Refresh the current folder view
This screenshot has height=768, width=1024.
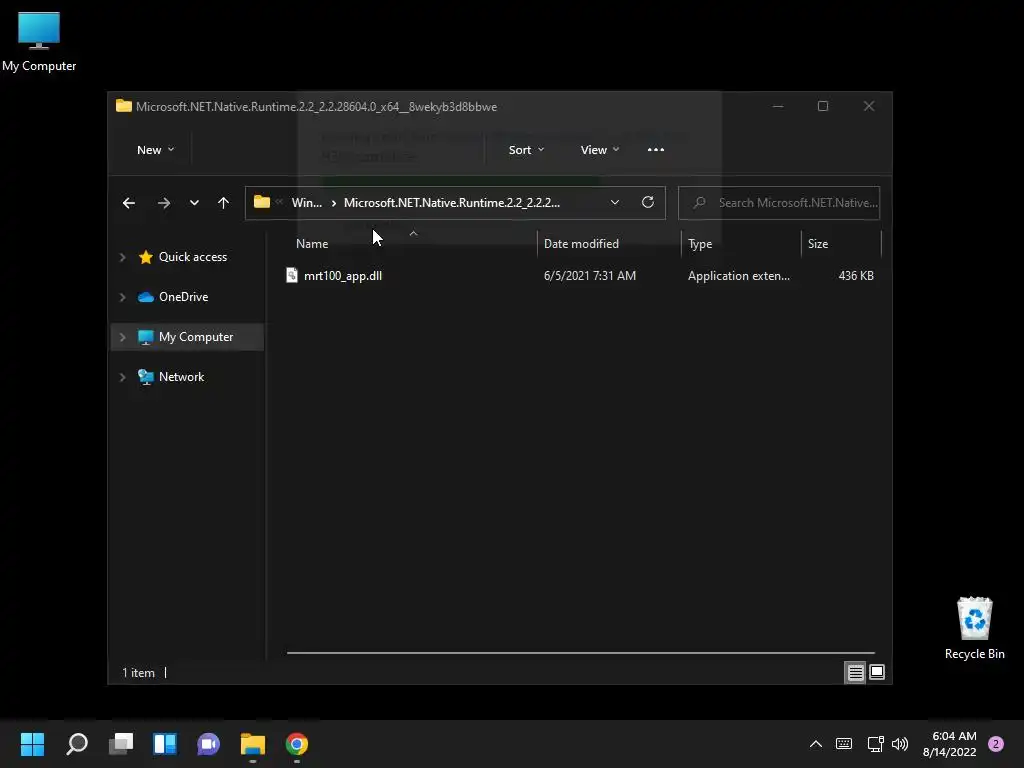pyautogui.click(x=648, y=202)
